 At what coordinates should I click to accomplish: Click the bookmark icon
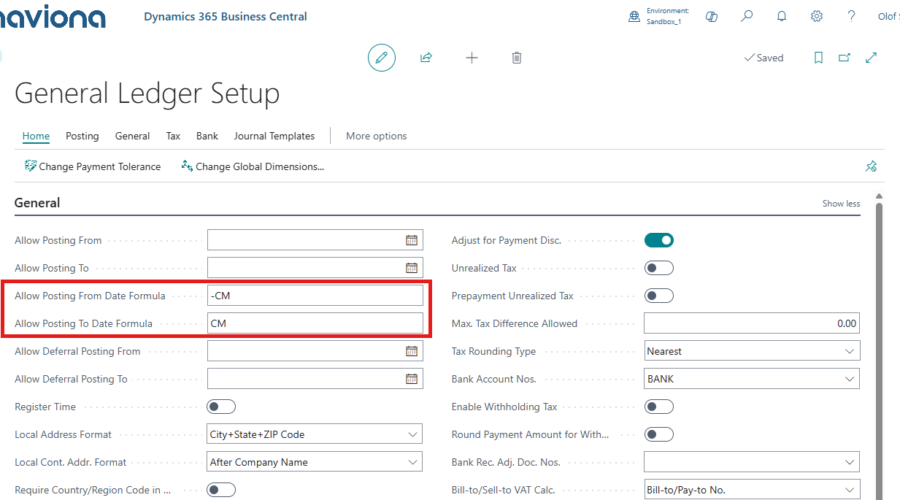tap(818, 57)
